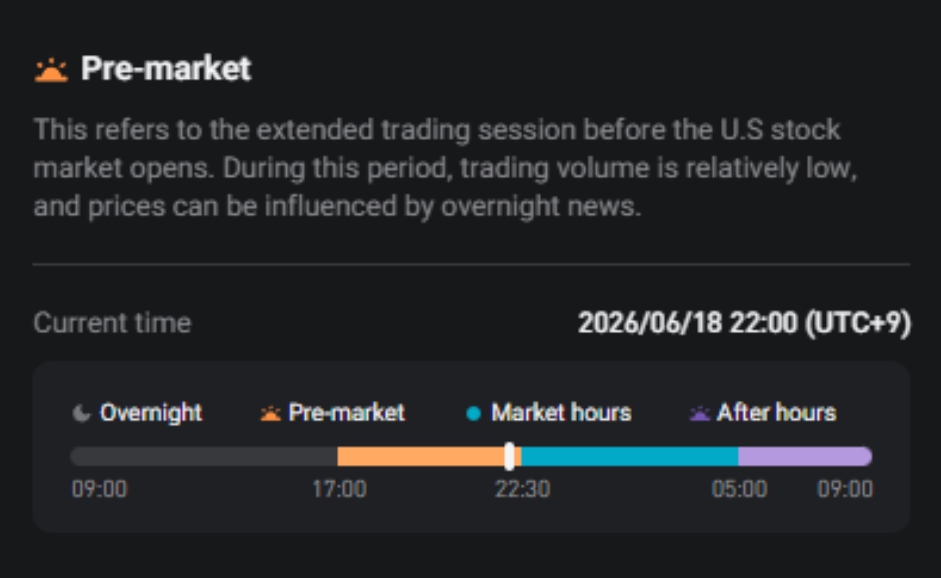Image resolution: width=941 pixels, height=578 pixels.
Task: Click the teal Market hours timeline segment
Action: [x=630, y=456]
